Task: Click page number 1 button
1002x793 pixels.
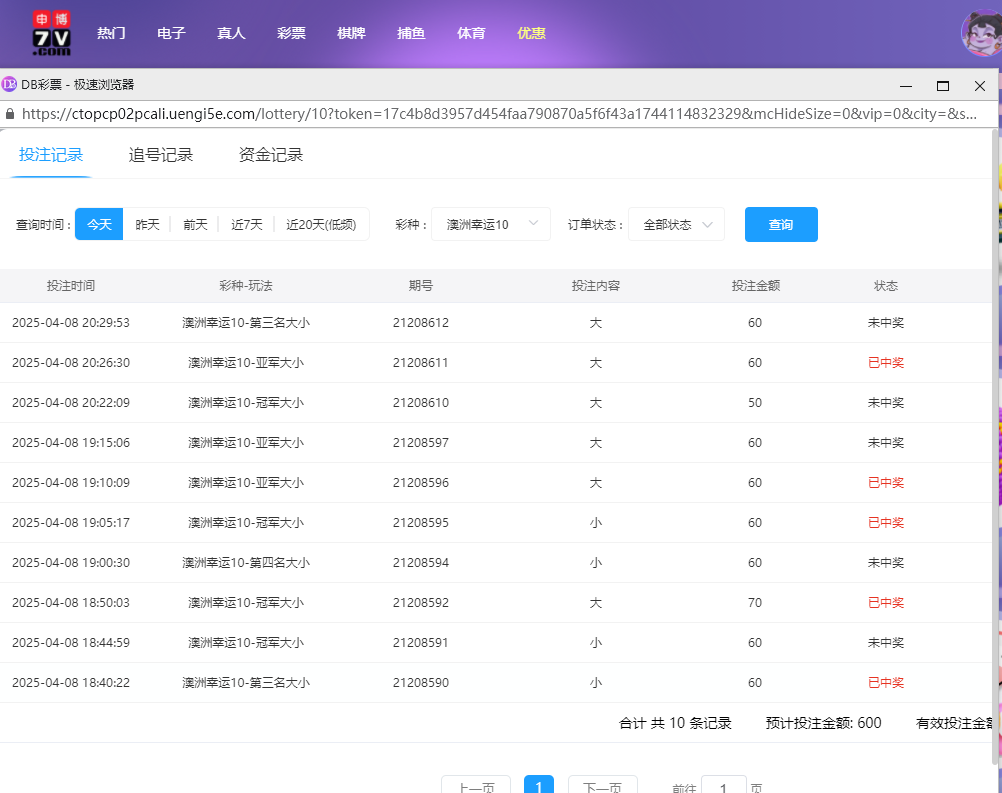Action: point(539,785)
